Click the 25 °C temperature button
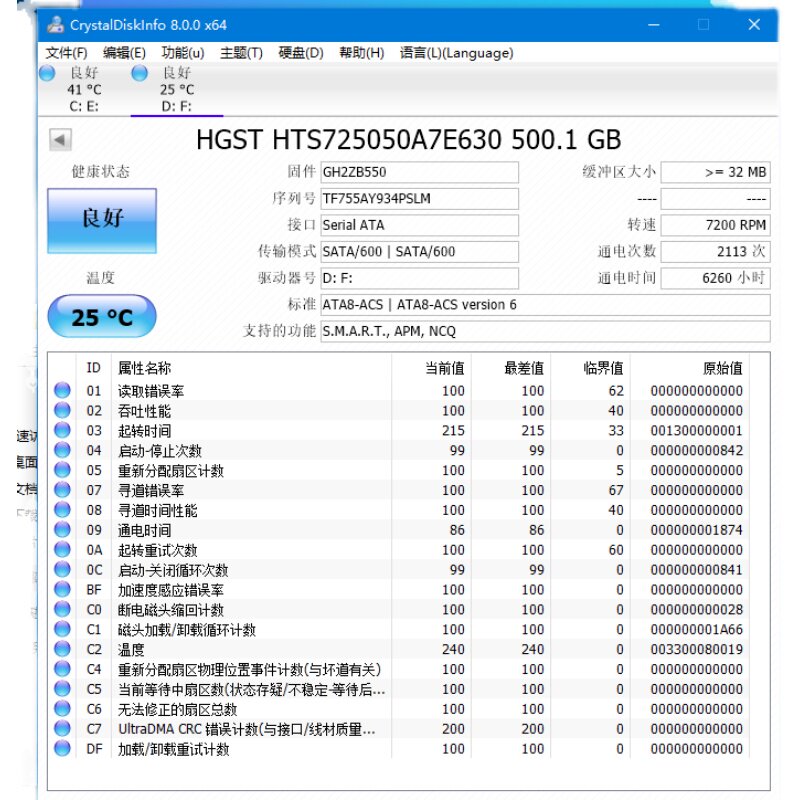 (102, 316)
